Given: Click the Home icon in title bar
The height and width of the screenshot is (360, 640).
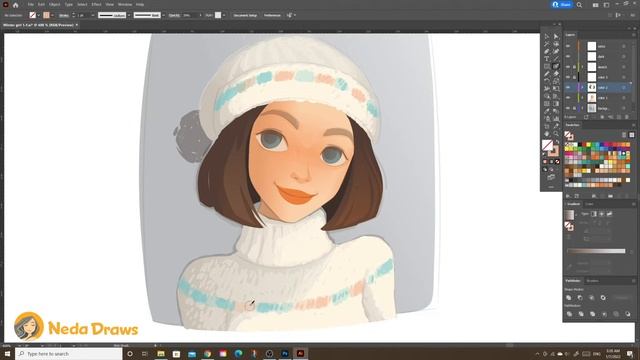Looking at the screenshot, I should (16, 5).
